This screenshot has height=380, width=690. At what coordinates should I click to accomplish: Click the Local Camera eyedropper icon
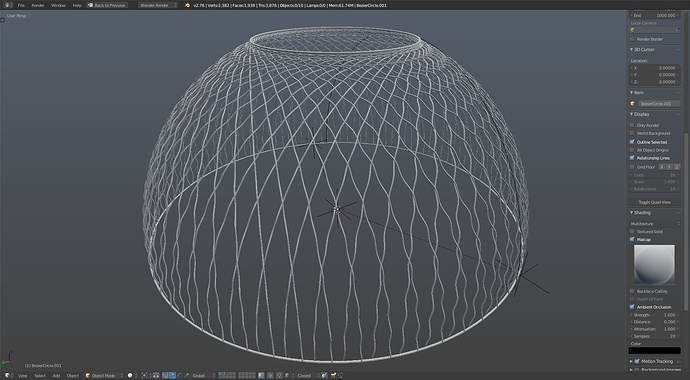coord(677,30)
